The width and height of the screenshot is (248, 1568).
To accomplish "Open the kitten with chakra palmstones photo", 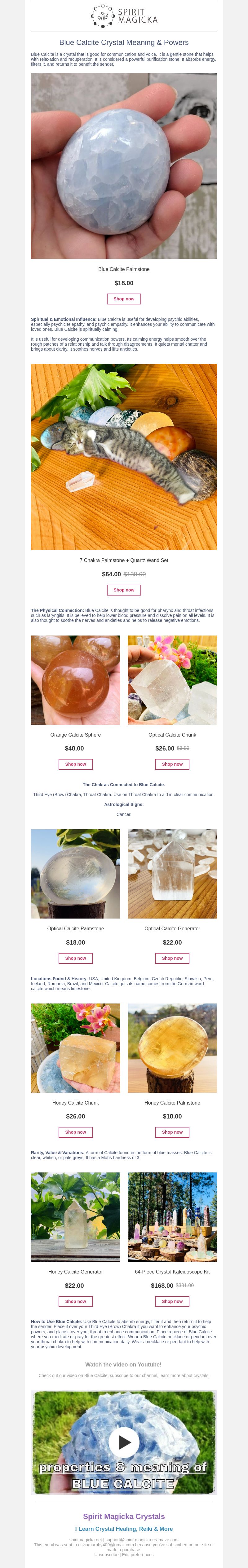I will tap(124, 457).
